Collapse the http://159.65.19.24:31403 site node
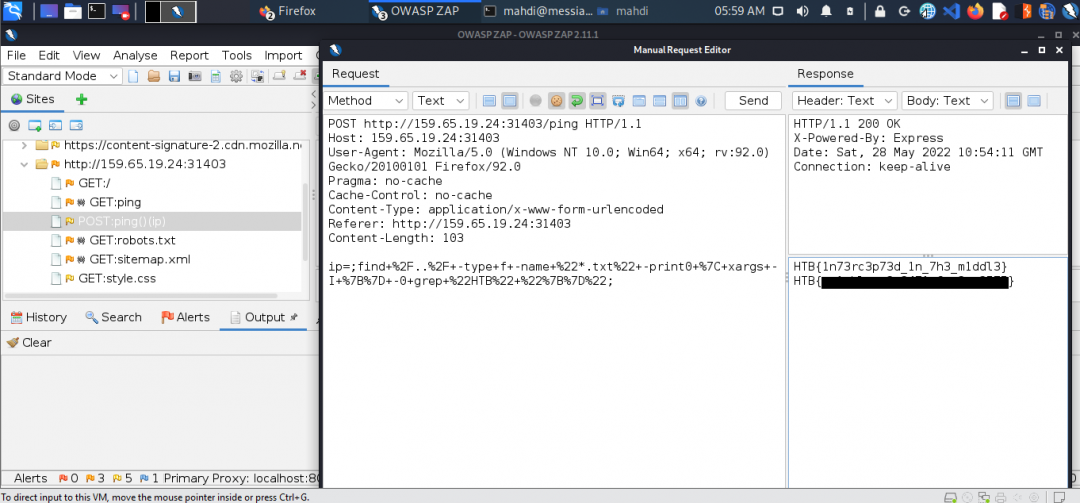Viewport: 1080px width, 503px height. click(x=24, y=165)
